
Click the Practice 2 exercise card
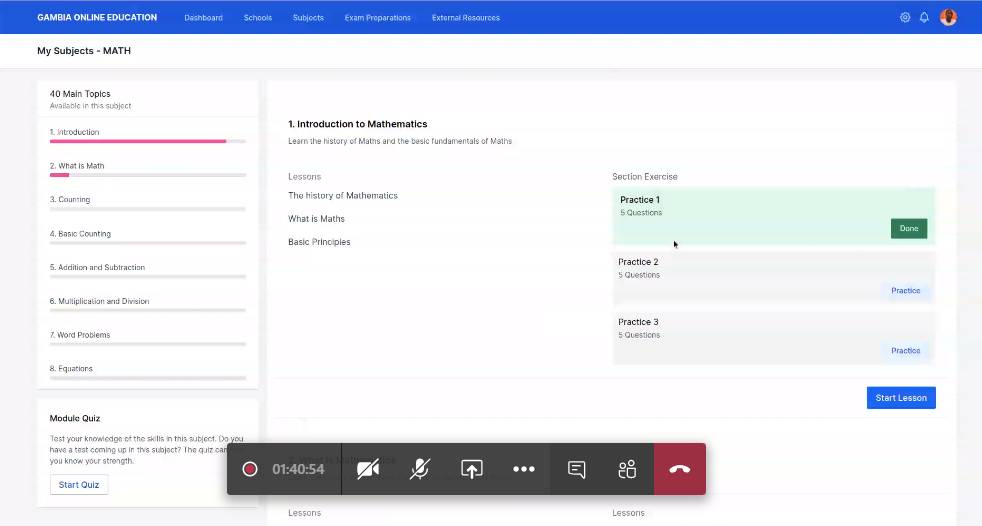[773, 278]
